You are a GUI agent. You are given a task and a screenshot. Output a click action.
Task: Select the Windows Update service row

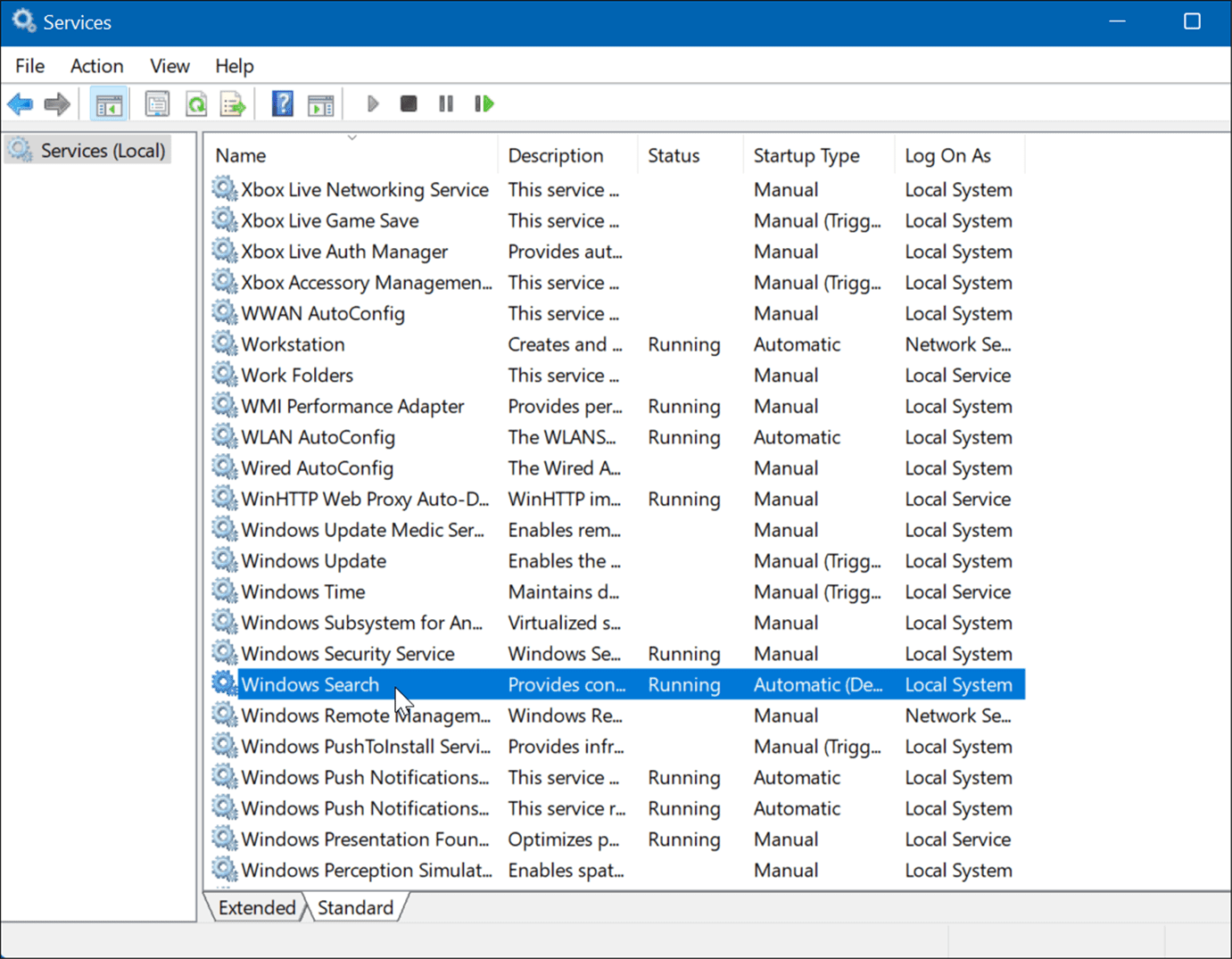(313, 561)
